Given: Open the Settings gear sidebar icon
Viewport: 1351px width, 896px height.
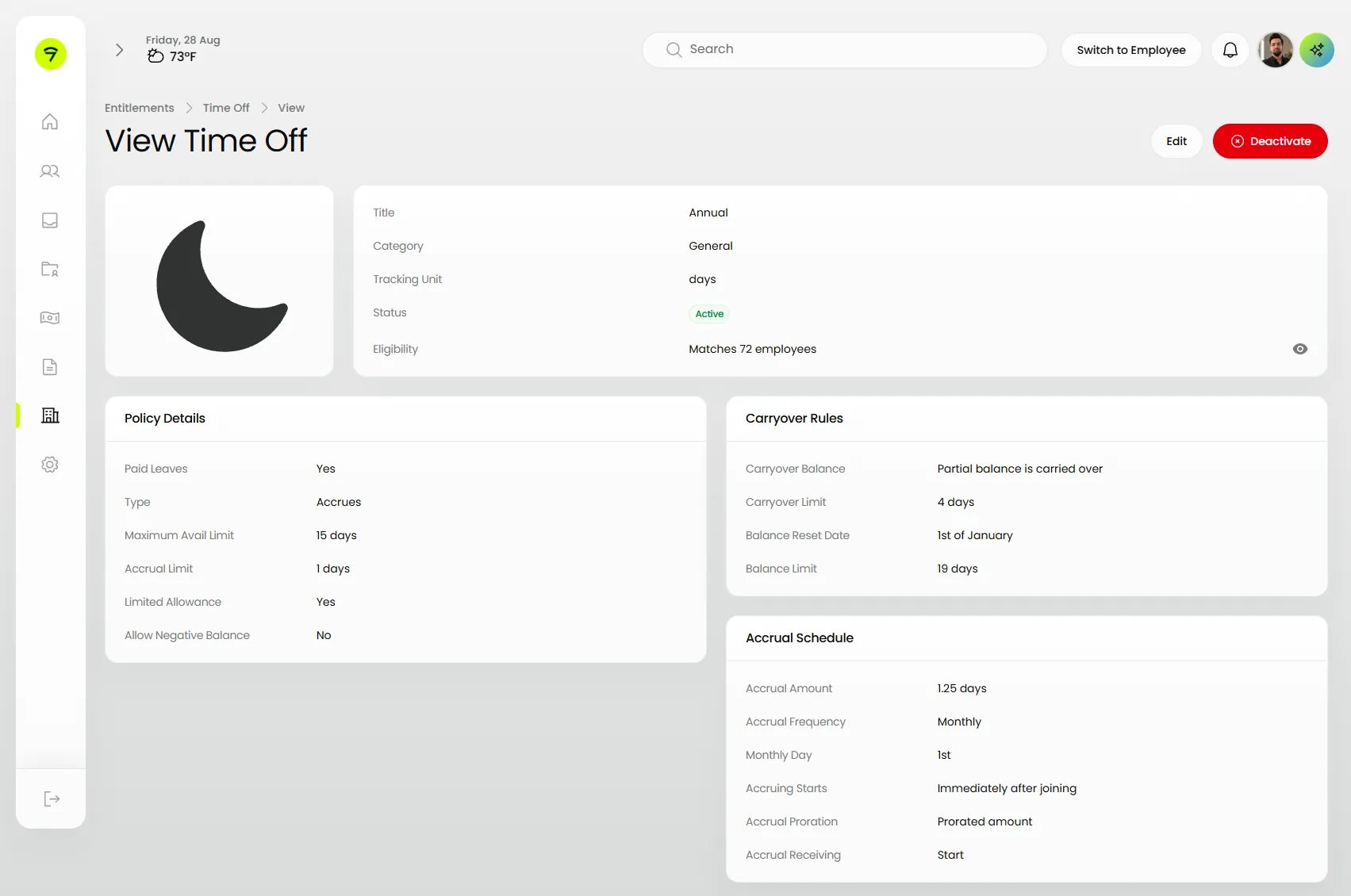Looking at the screenshot, I should click(x=50, y=465).
